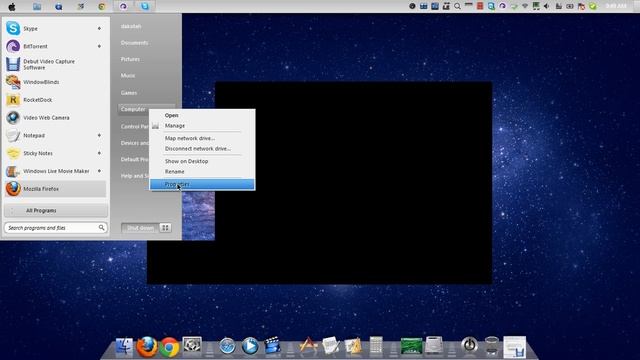Image resolution: width=640 pixels, height=360 pixels.
Task: Click the clock in the top bar
Action: [x=616, y=6]
